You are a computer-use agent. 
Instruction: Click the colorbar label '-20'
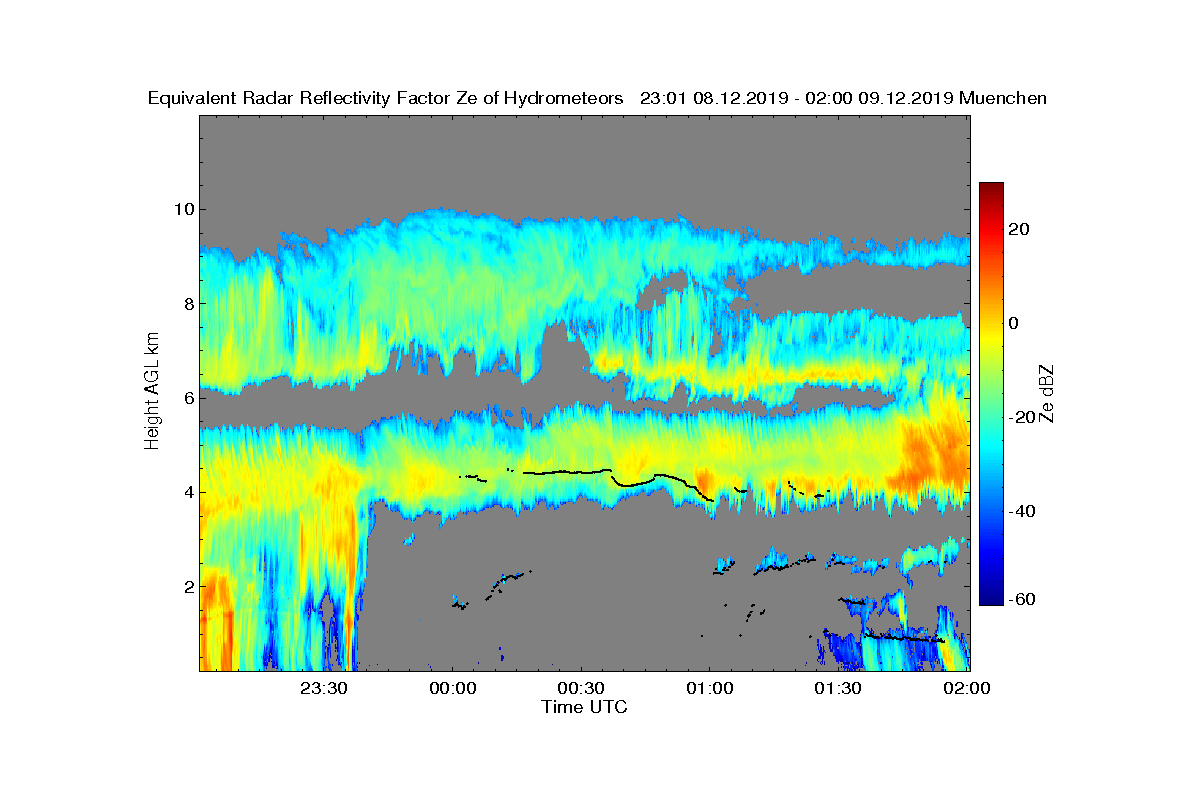click(1023, 417)
